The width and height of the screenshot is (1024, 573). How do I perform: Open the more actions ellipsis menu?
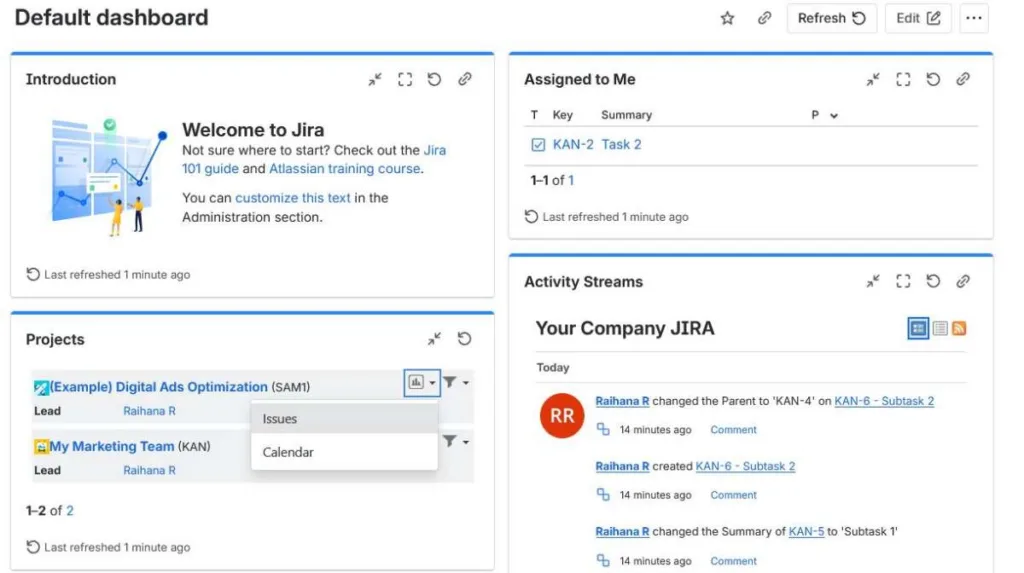click(974, 18)
